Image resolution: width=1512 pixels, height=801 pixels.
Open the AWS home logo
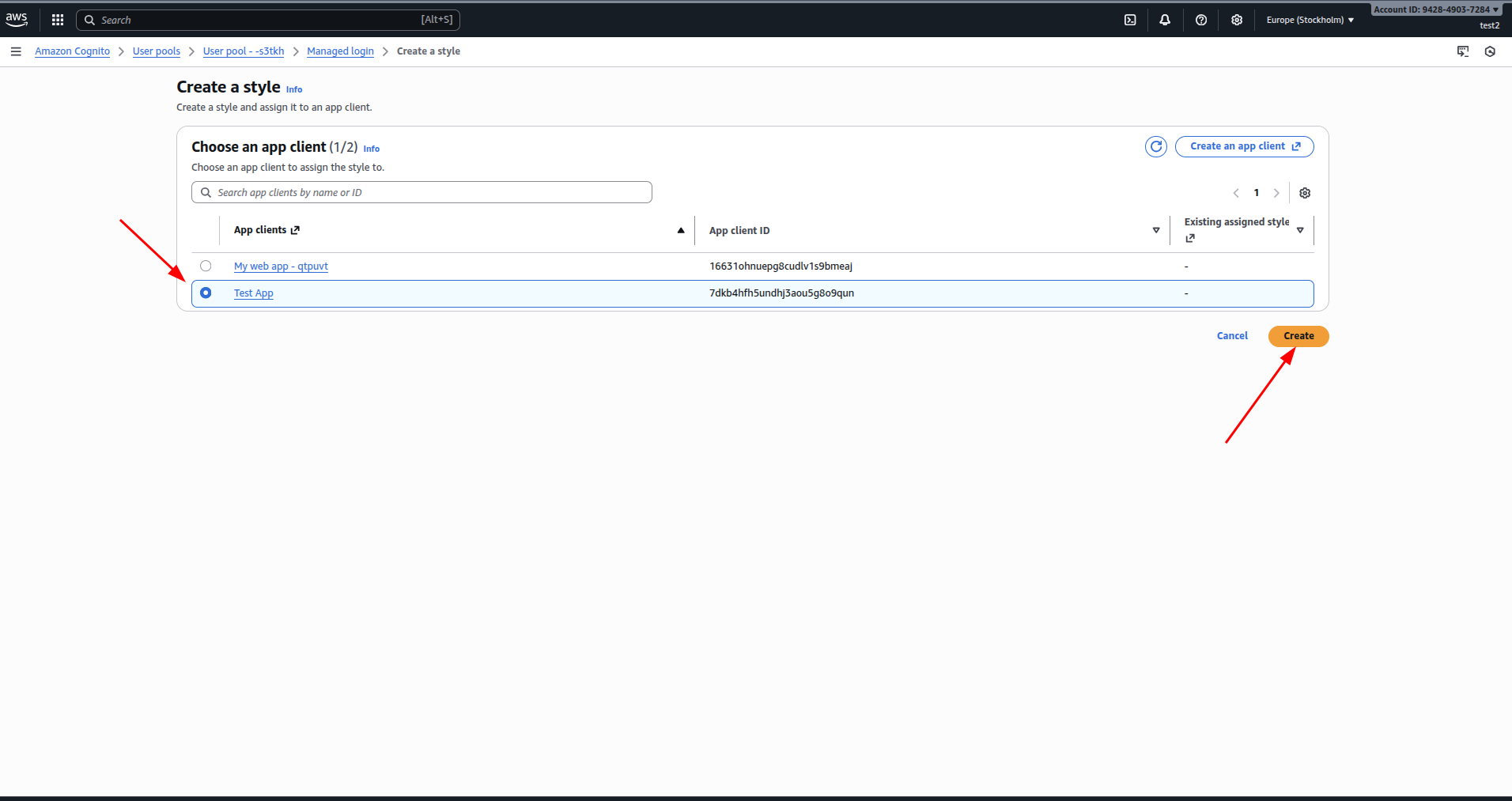point(17,19)
